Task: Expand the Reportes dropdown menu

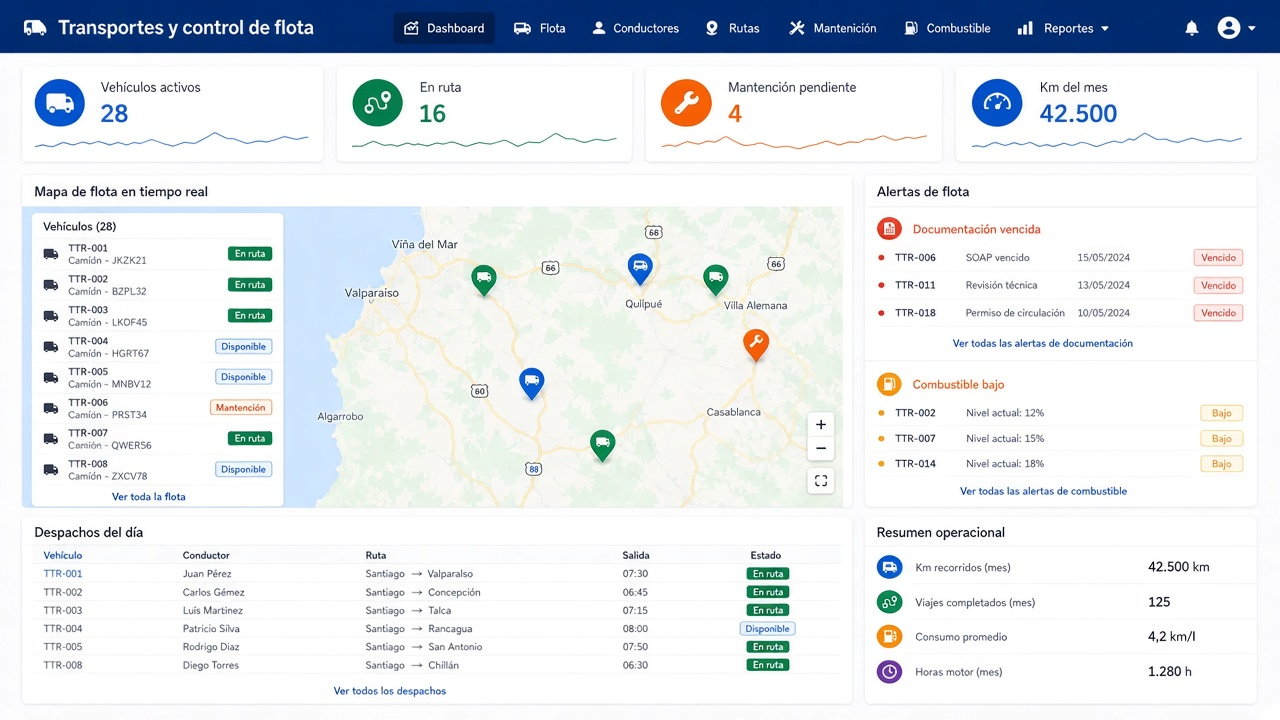Action: (x=1063, y=28)
